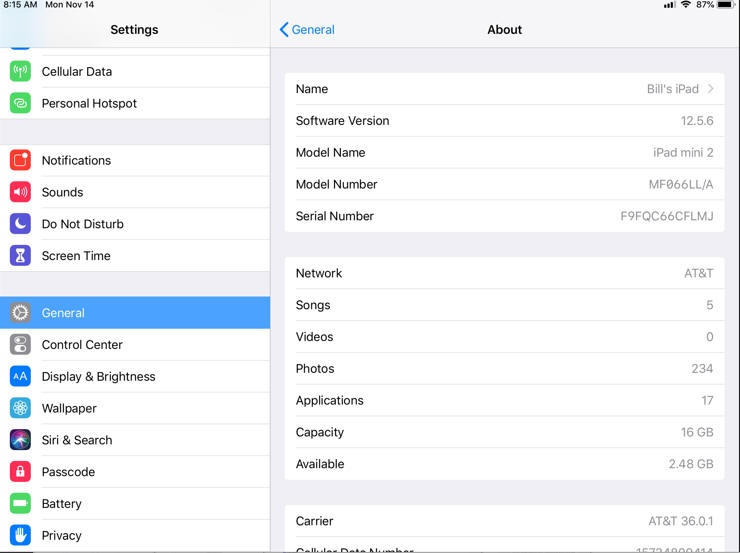Screen dimensions: 740x553
Task: Tap the Software Version label
Action: point(343,121)
